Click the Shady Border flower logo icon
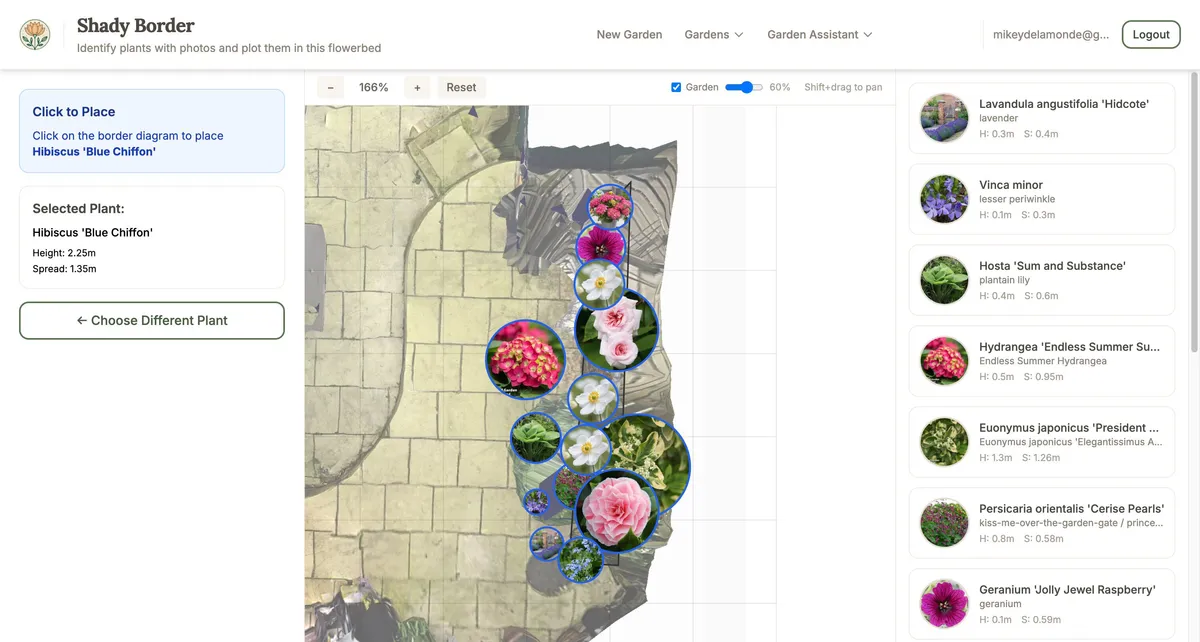The width and height of the screenshot is (1200, 642). pos(35,33)
